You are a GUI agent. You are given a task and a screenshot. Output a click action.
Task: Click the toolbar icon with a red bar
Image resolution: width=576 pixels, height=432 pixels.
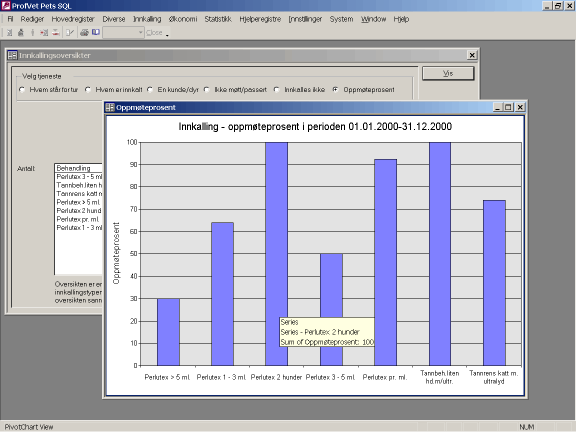55,33
